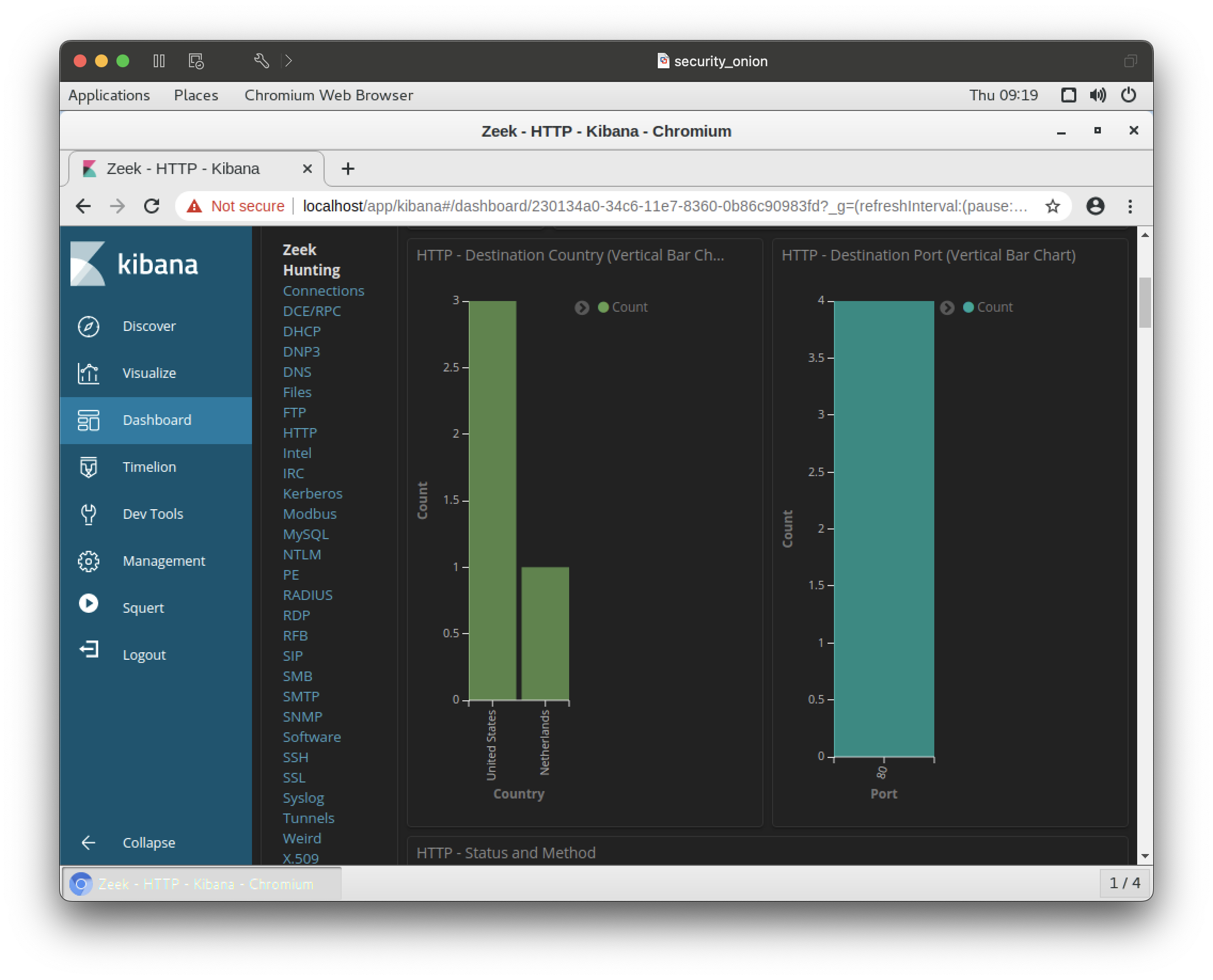Open the Places menu

pos(195,95)
